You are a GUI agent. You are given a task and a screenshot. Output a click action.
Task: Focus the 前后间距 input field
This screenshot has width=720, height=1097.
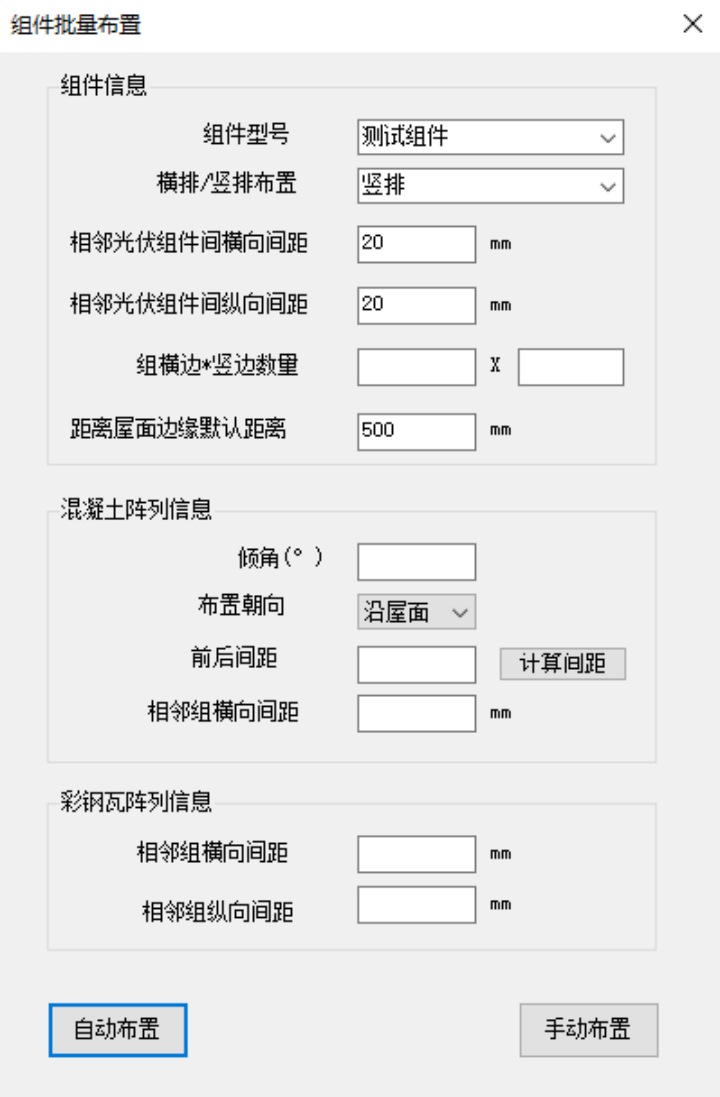[416, 663]
